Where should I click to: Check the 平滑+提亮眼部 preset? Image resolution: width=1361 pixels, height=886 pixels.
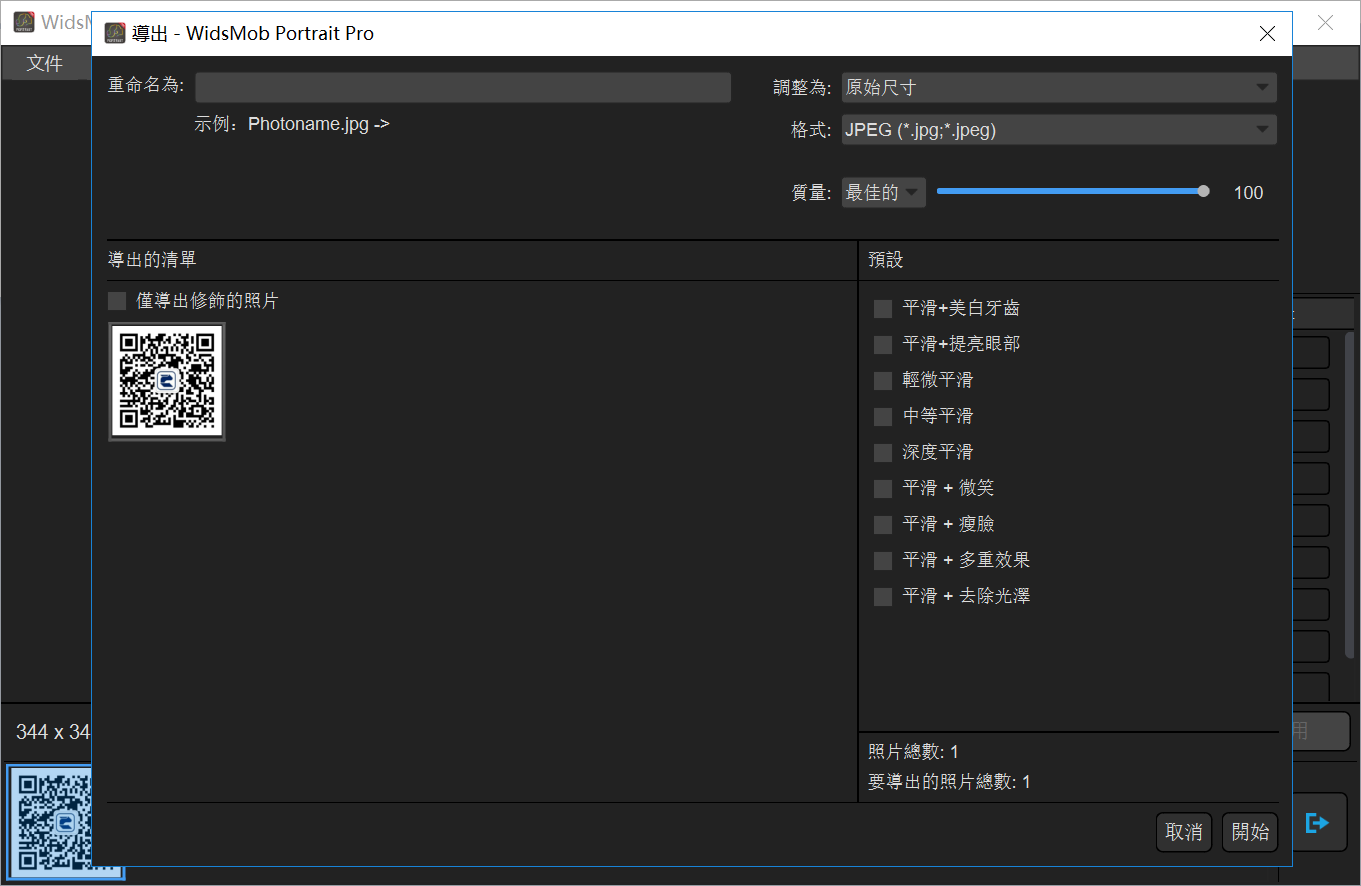883,345
